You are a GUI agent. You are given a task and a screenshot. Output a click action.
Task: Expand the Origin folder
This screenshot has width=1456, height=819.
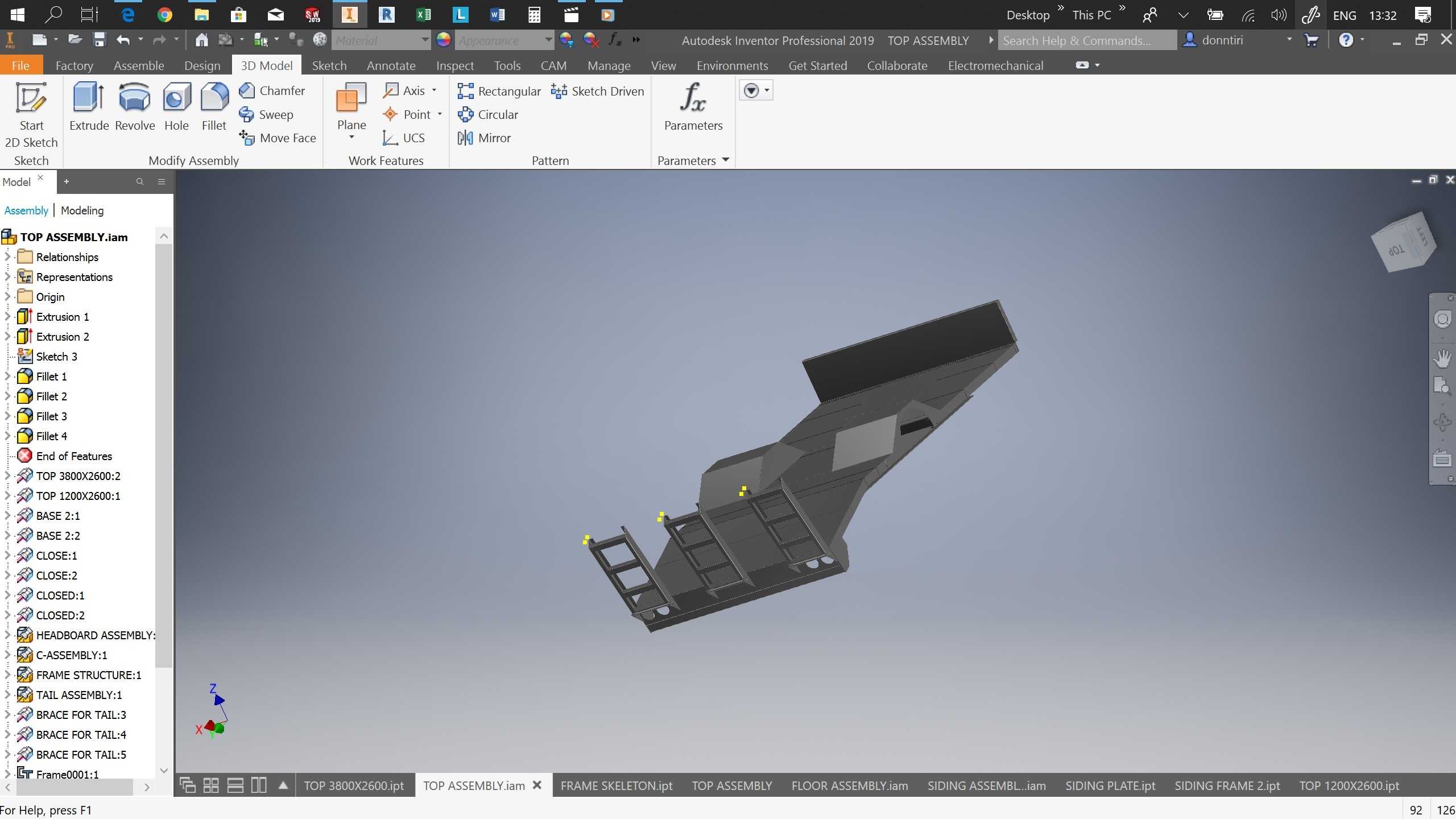[7, 297]
